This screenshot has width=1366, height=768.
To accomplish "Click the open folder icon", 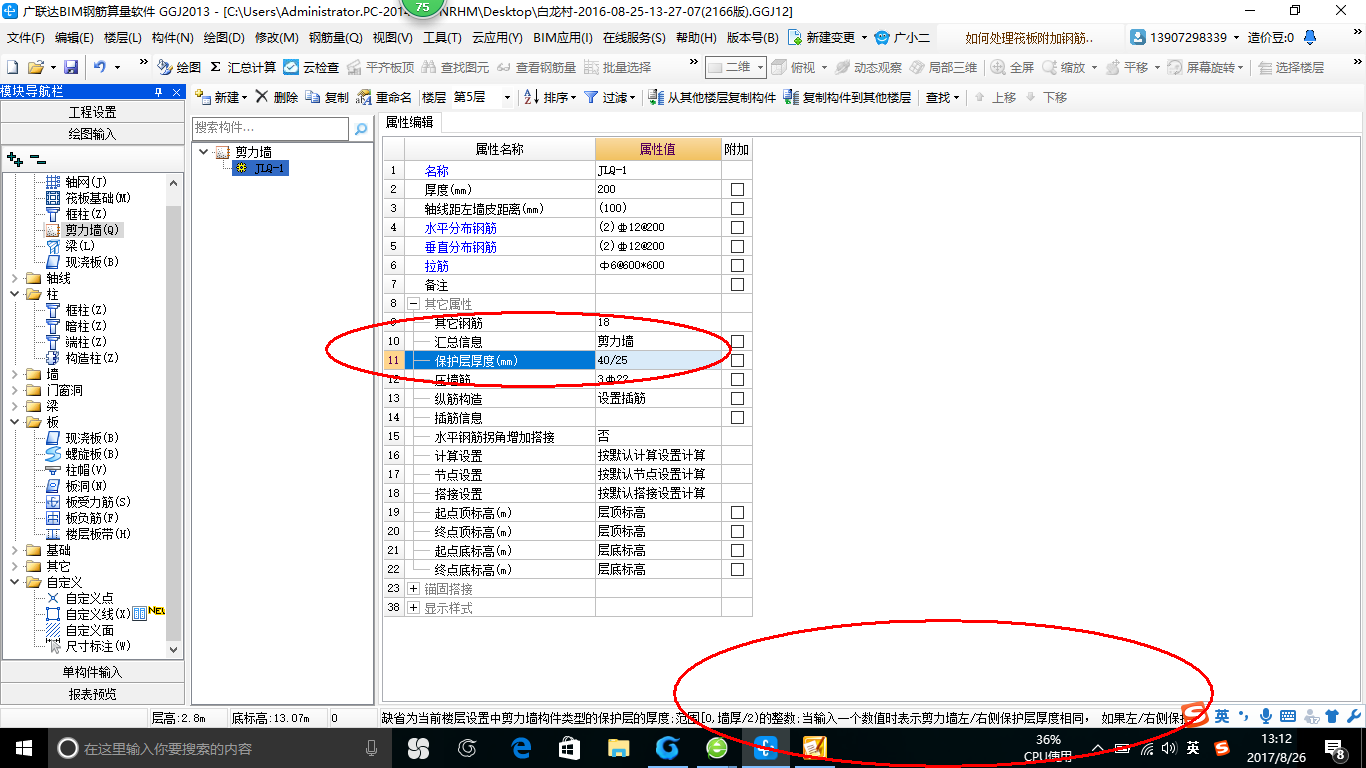I will point(35,67).
